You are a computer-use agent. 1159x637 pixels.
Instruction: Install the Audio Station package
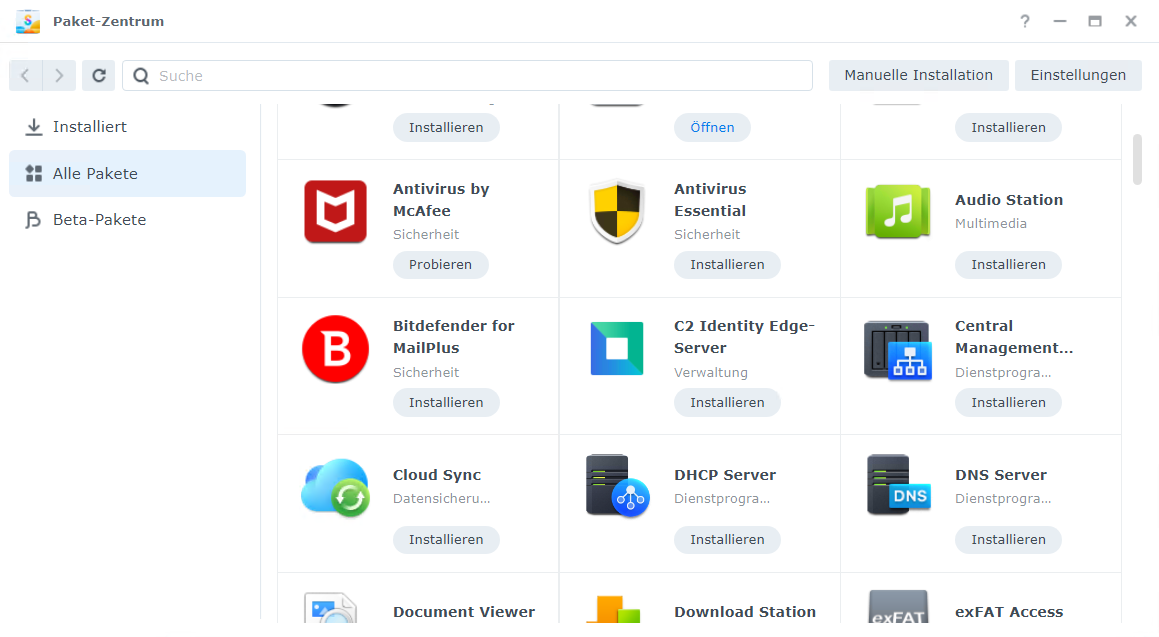1008,264
